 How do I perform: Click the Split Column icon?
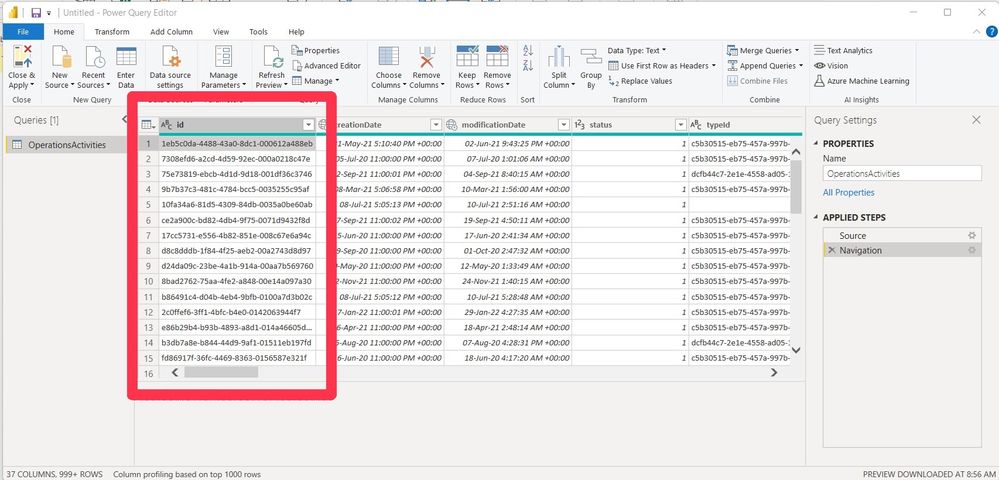559,57
